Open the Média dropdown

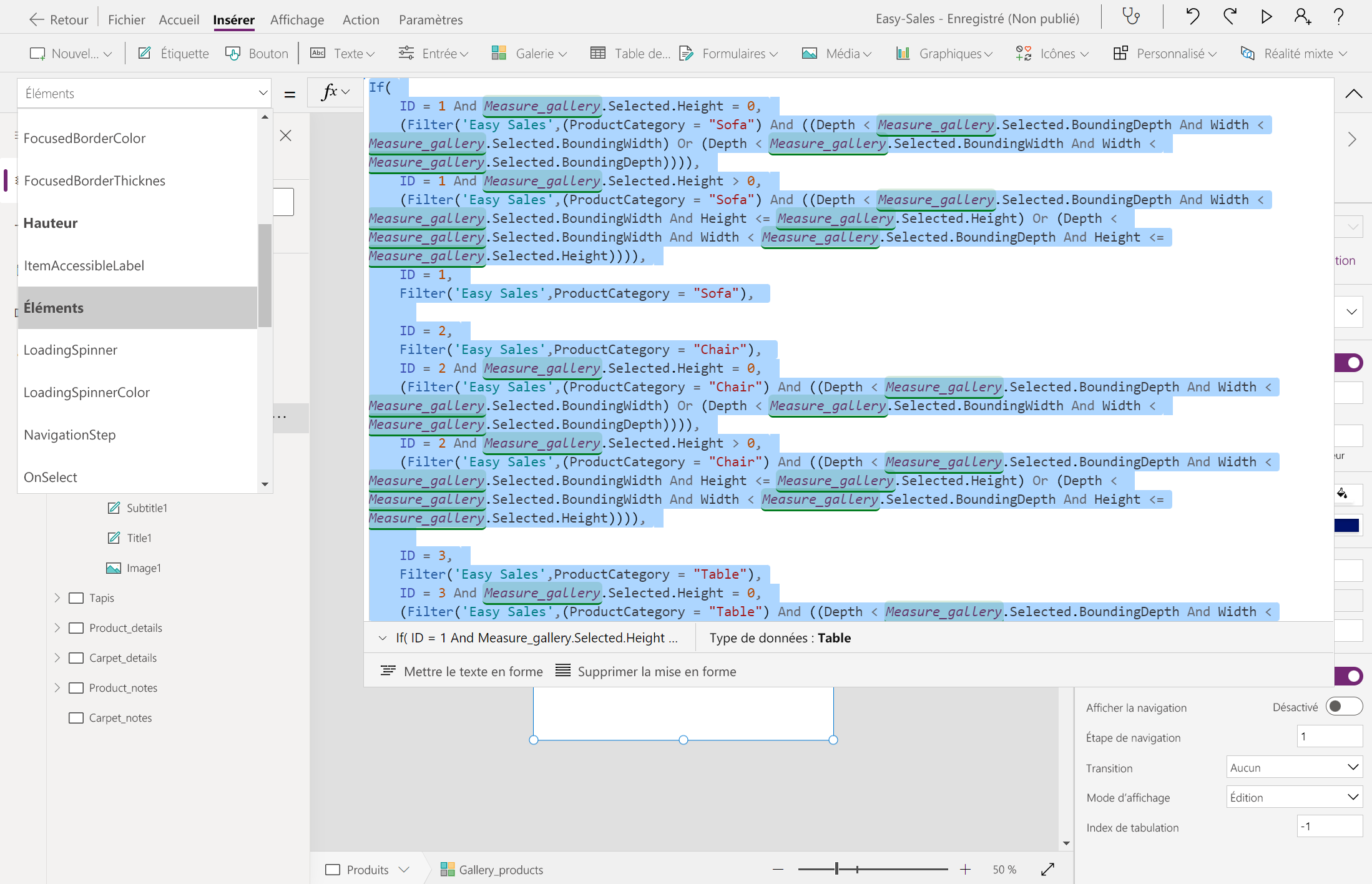point(836,53)
